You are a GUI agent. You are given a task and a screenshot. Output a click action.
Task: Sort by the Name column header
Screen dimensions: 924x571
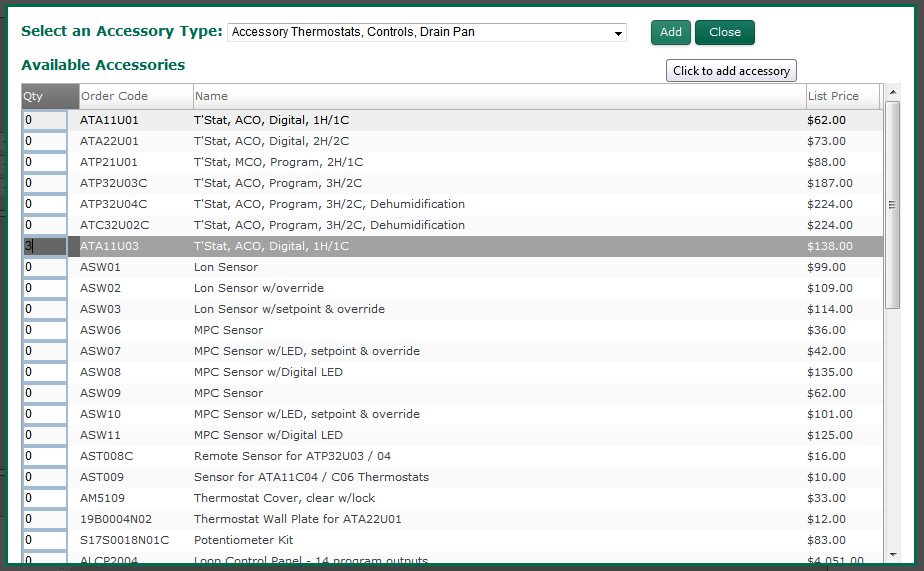coord(498,96)
